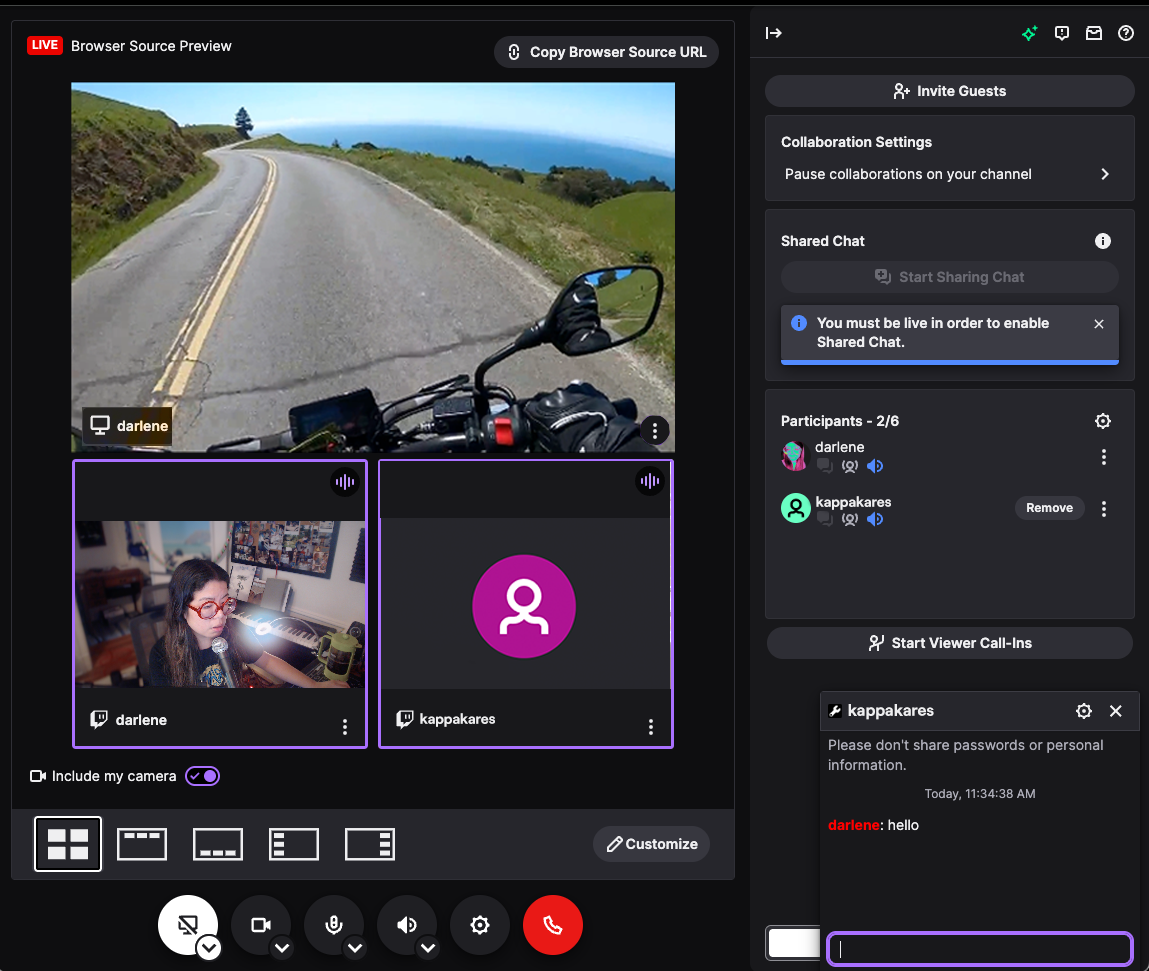
Task: Open stream settings gear in bottom toolbar
Action: point(479,925)
